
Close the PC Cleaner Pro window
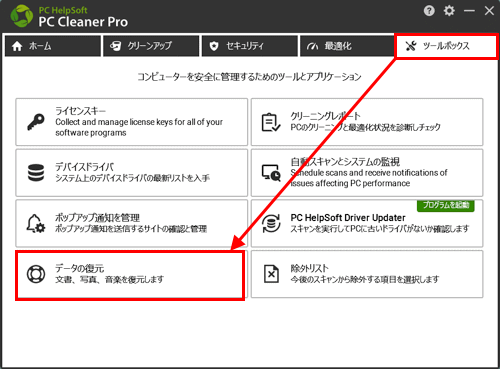click(489, 11)
